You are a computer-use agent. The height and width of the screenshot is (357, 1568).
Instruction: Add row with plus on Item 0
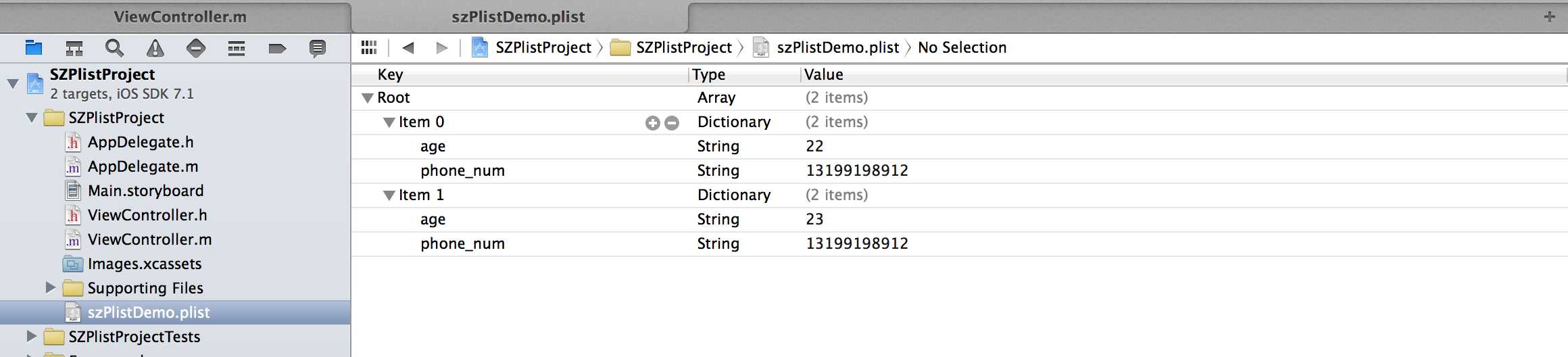652,122
